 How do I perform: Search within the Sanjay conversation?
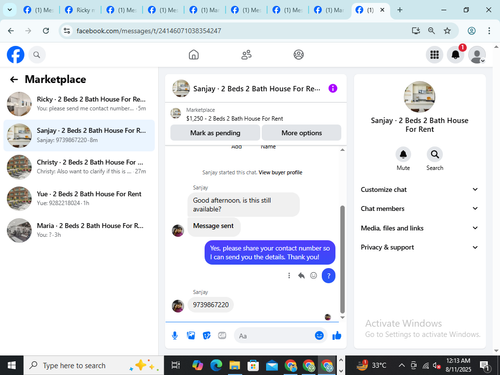(x=435, y=154)
